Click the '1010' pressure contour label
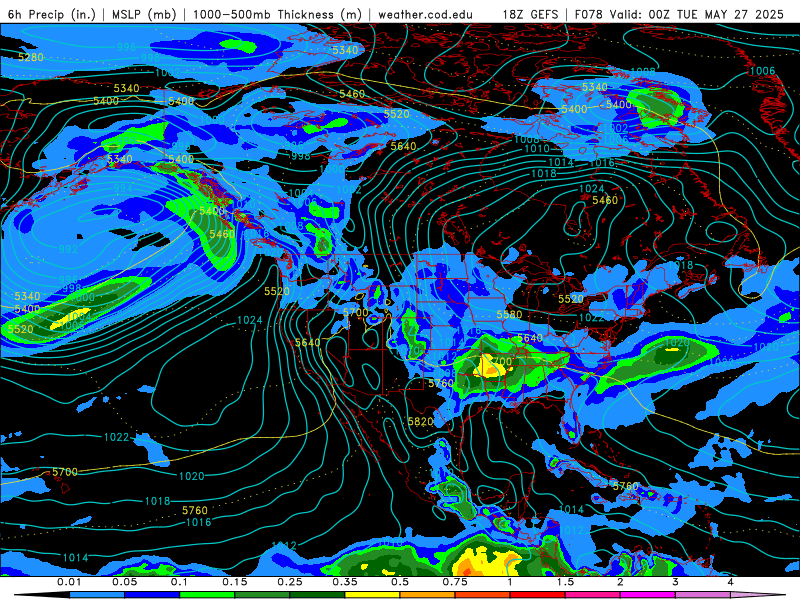Screen dimensions: 800x600 tap(537, 148)
